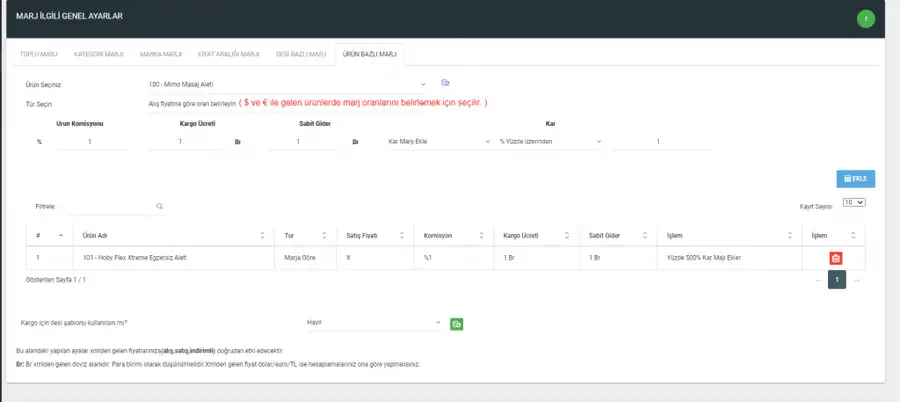Open the Ürün Seçiniz product dropdown

pyautogui.click(x=287, y=84)
